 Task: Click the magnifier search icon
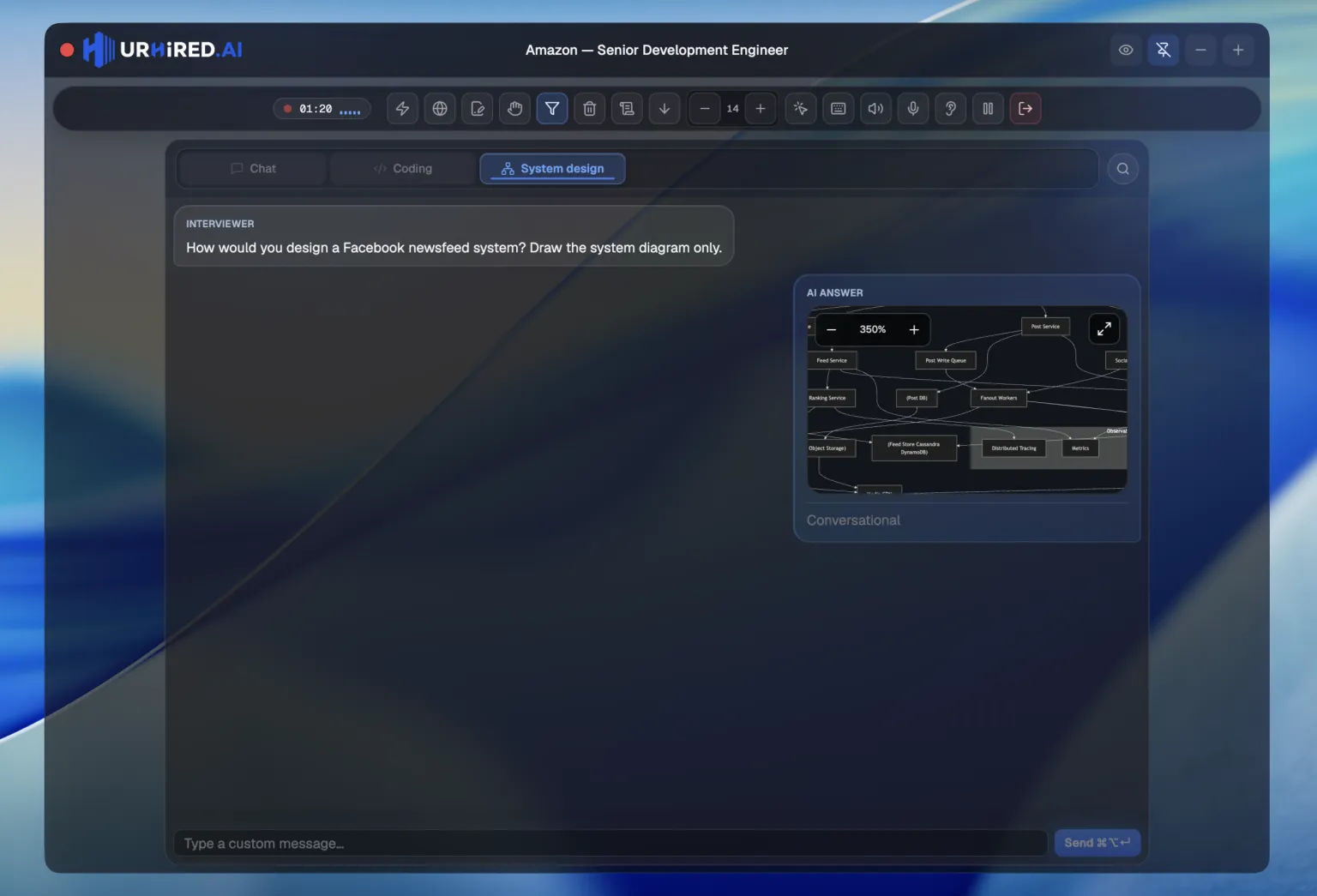pyautogui.click(x=1123, y=169)
